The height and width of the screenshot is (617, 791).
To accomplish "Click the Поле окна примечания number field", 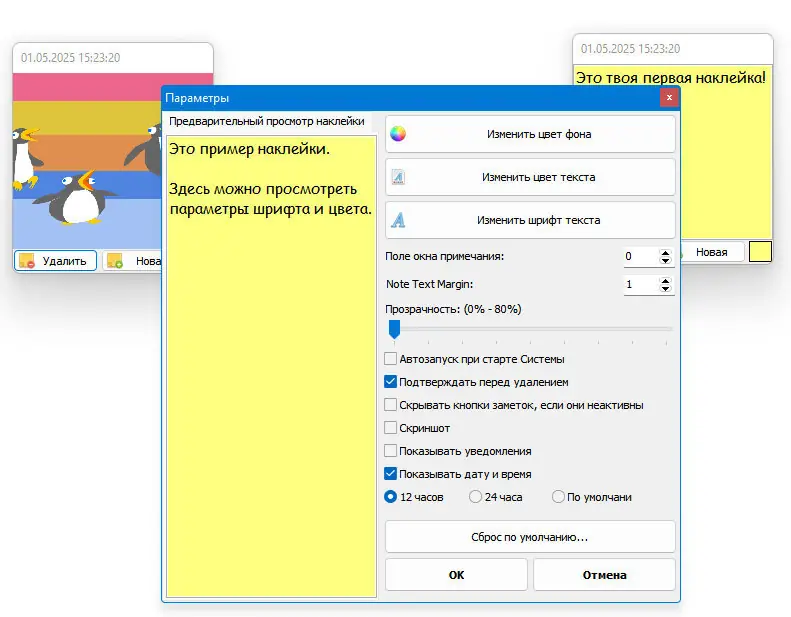I will tap(641, 256).
